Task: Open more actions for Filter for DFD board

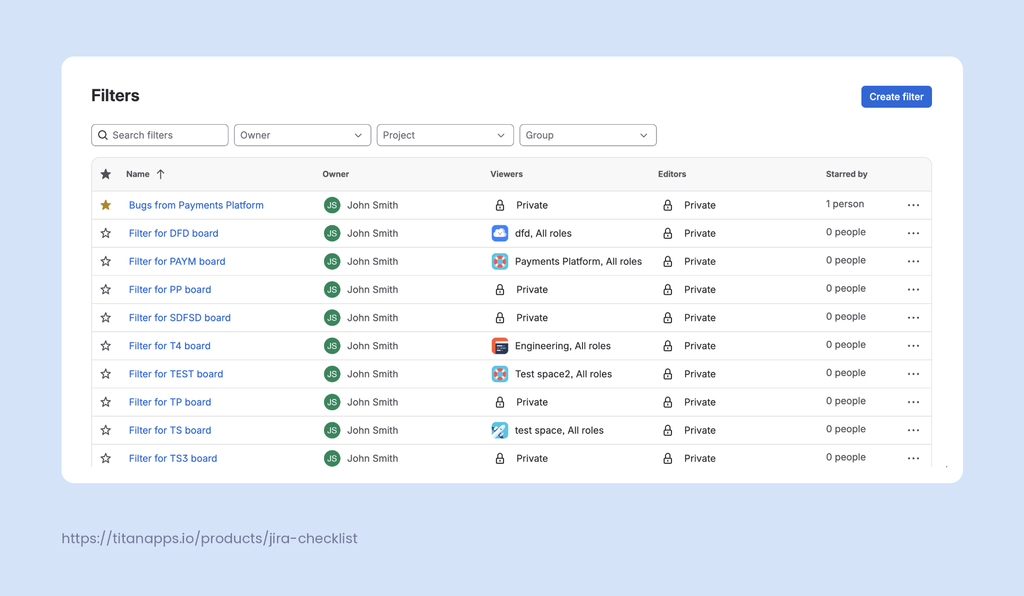Action: (913, 233)
